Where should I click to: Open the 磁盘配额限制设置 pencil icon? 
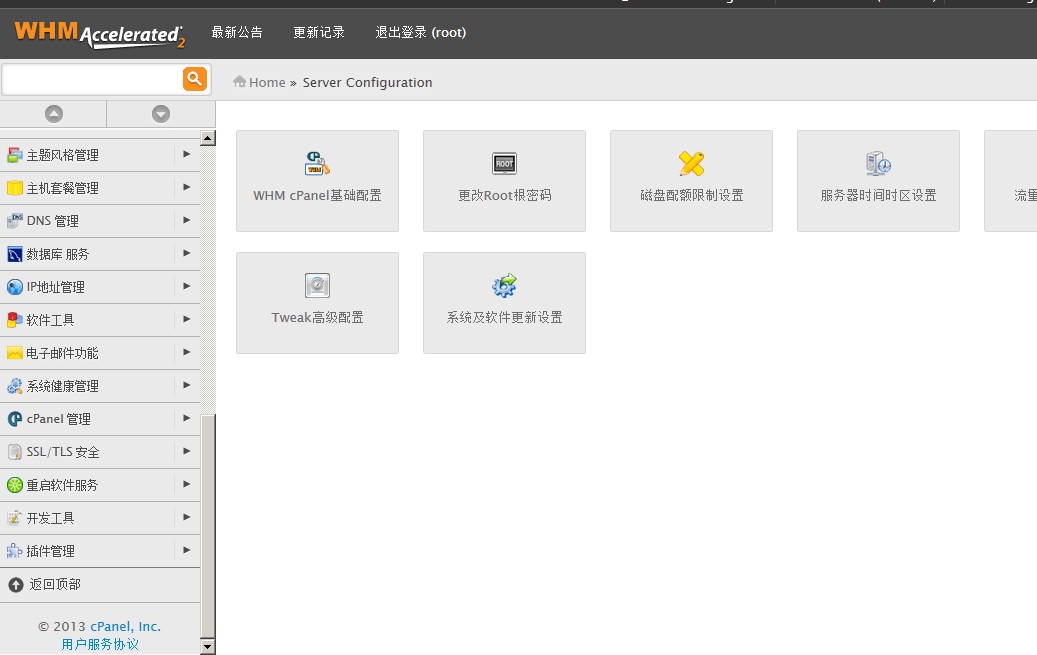(x=692, y=163)
